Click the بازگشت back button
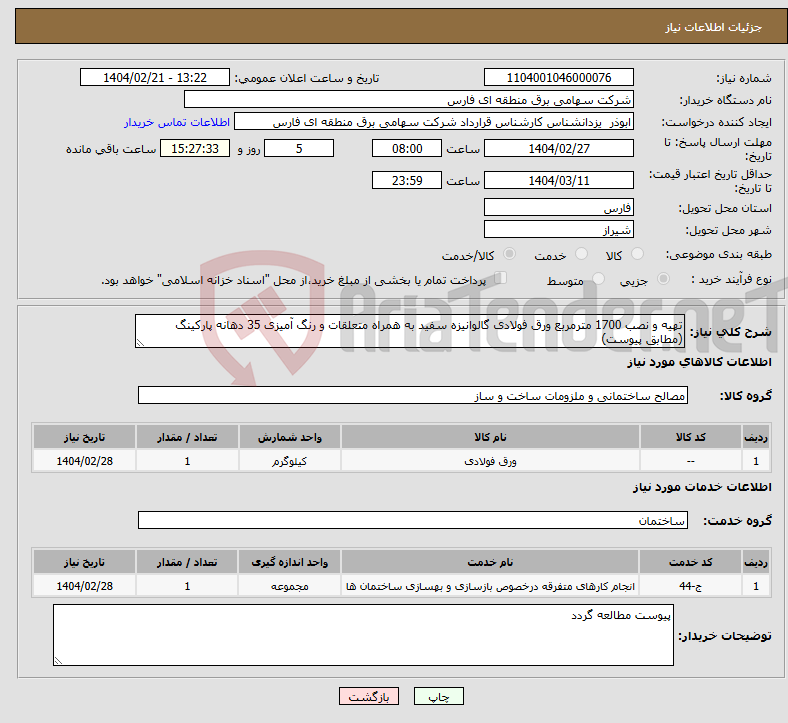The height and width of the screenshot is (723, 788). tap(369, 696)
